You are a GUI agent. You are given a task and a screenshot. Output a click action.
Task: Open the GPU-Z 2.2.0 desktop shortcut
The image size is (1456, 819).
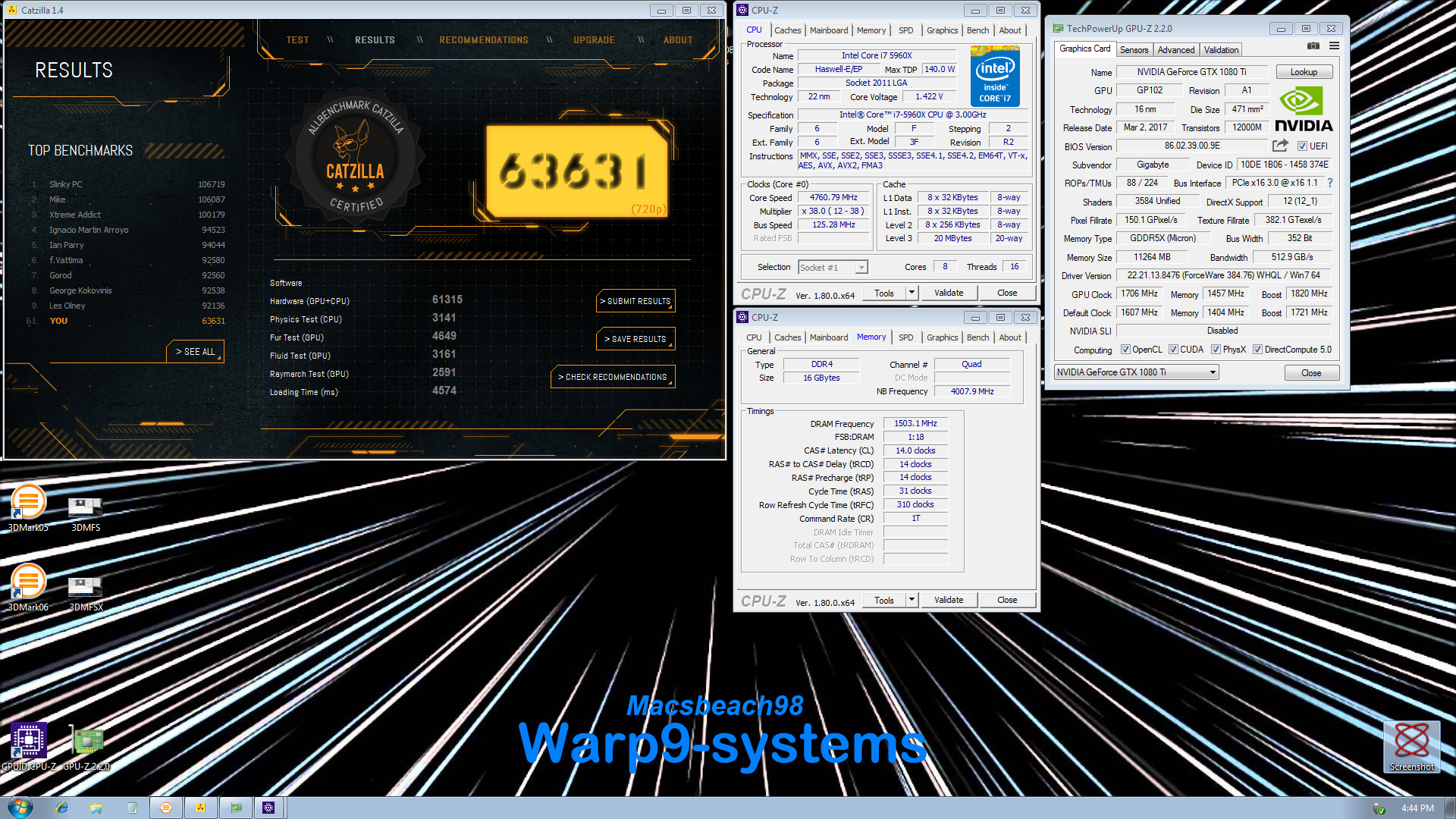click(x=86, y=746)
